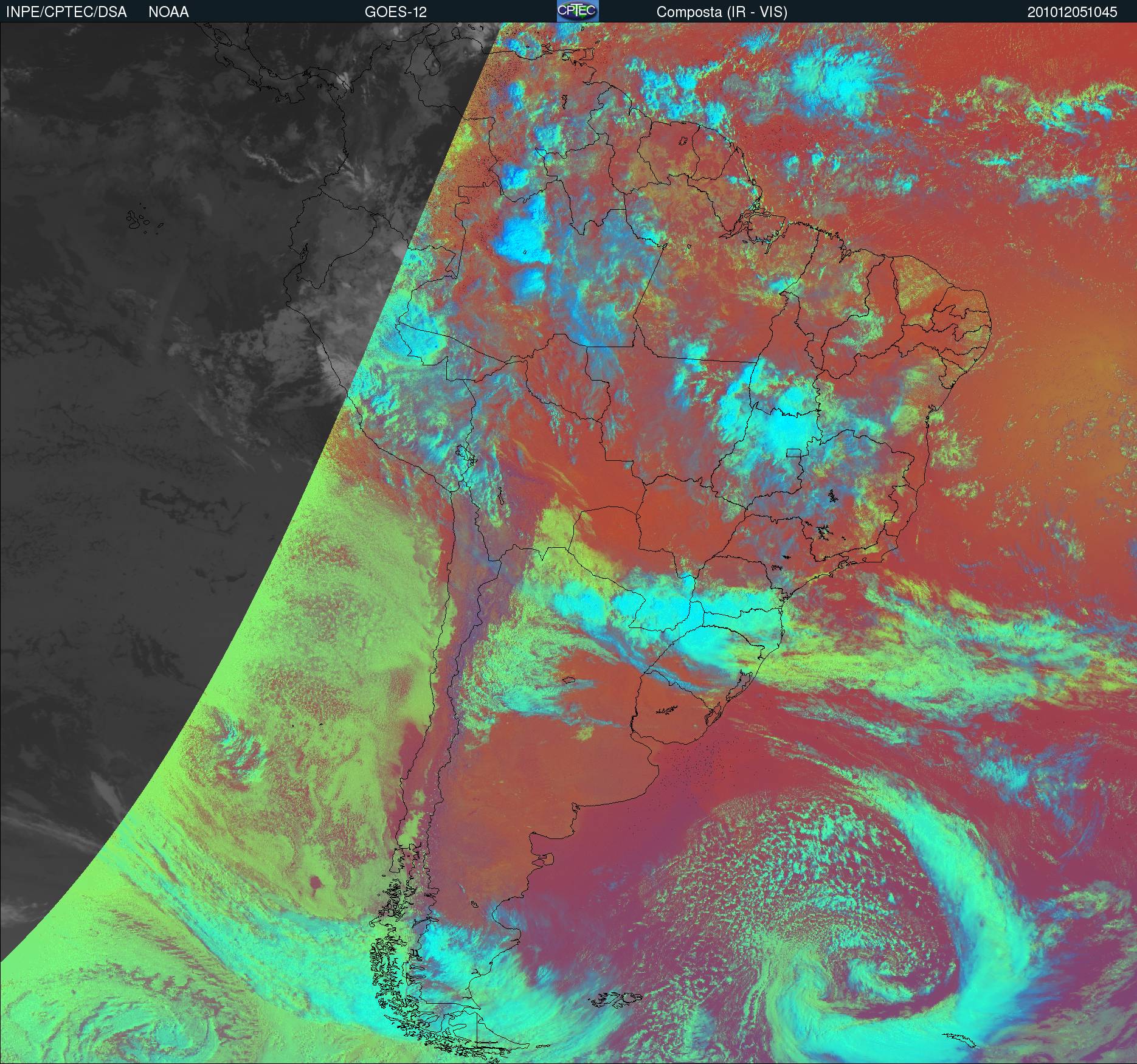
Task: Click the bright cyan cloud cluster over western Amazon
Action: [520, 237]
